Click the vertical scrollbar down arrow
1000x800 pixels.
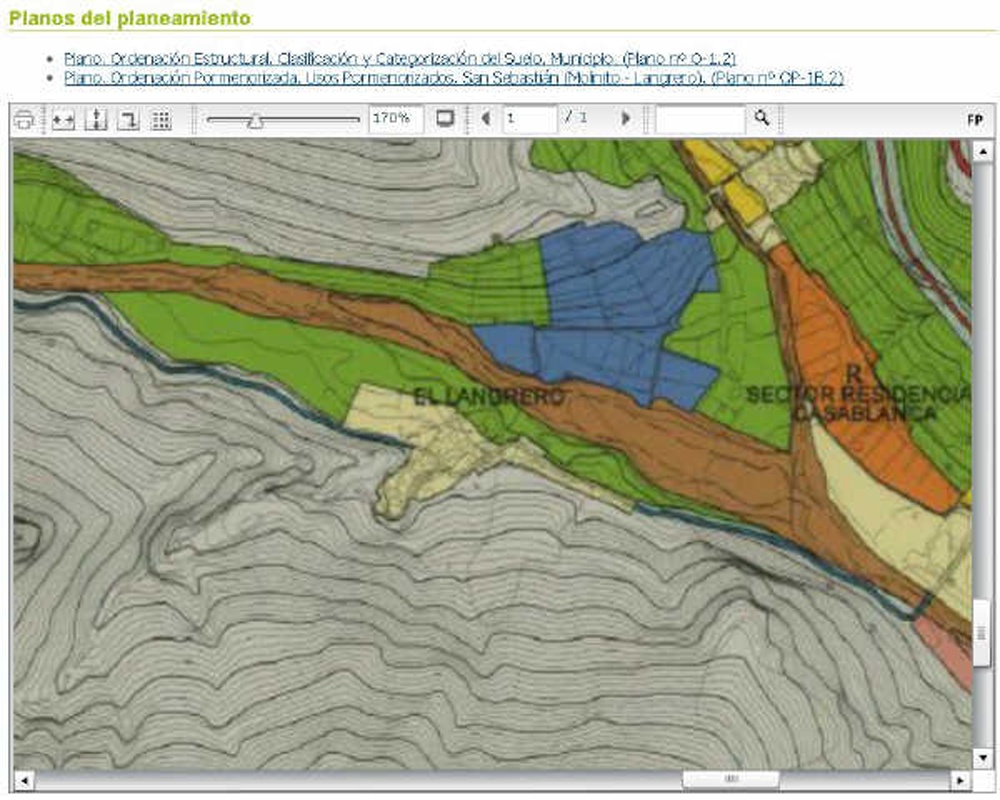pyautogui.click(x=981, y=757)
